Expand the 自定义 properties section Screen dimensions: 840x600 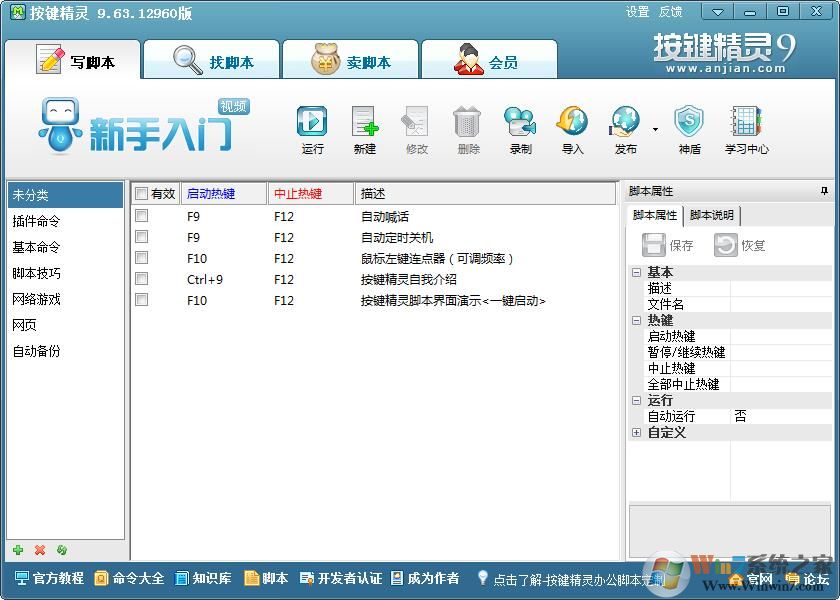636,433
